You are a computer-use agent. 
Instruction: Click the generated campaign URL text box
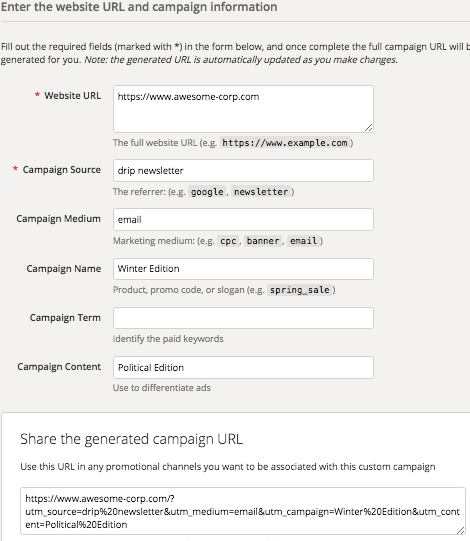coord(243,511)
